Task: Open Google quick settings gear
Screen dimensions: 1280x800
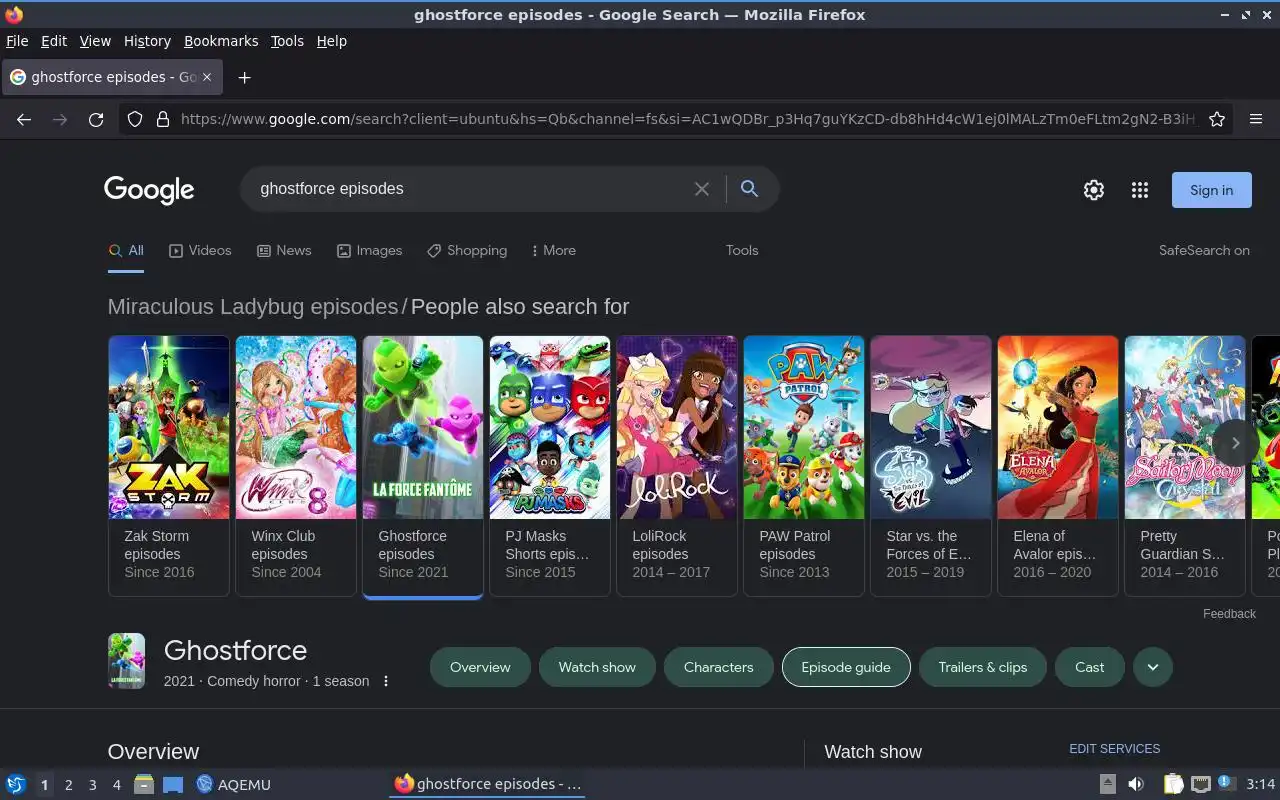Action: pos(1094,190)
